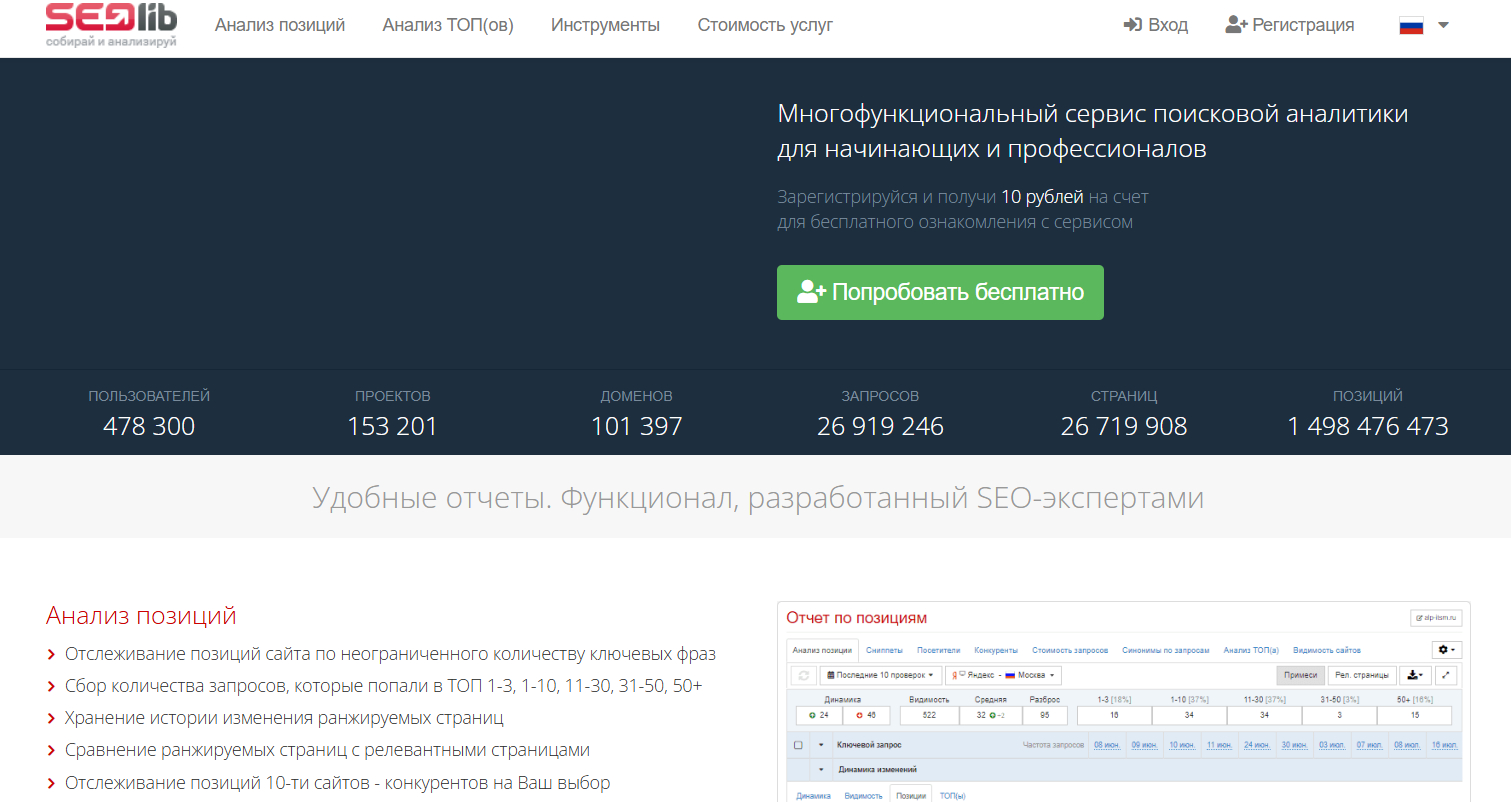Tick the checkbox beside Ключевой запрос
Screen dimensions: 1511x802
click(x=798, y=745)
